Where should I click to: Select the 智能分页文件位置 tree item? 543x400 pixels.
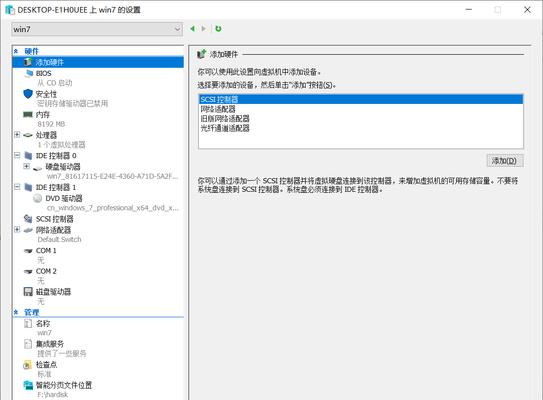tap(64, 385)
